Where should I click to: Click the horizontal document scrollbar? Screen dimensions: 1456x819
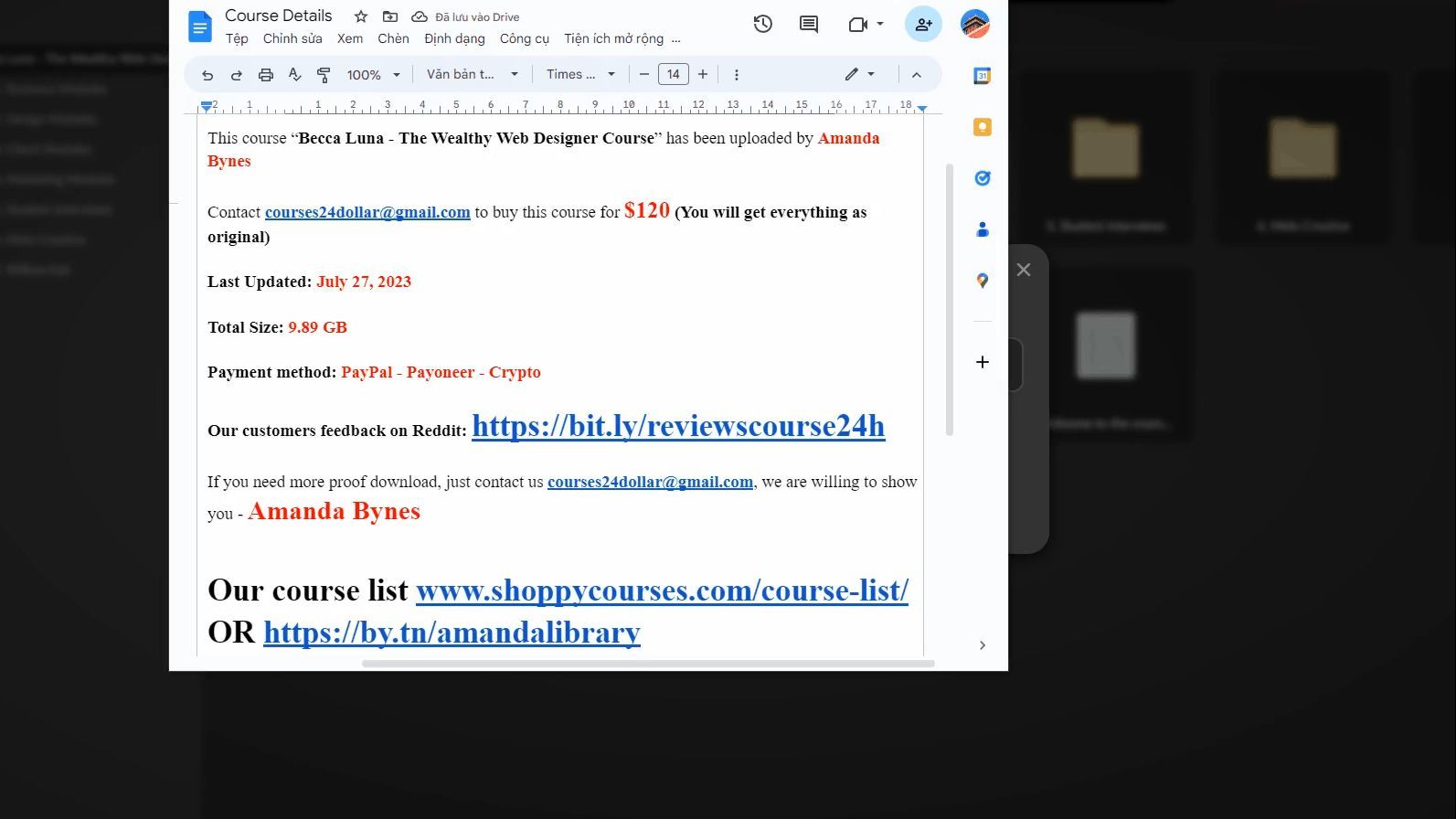pyautogui.click(x=648, y=664)
